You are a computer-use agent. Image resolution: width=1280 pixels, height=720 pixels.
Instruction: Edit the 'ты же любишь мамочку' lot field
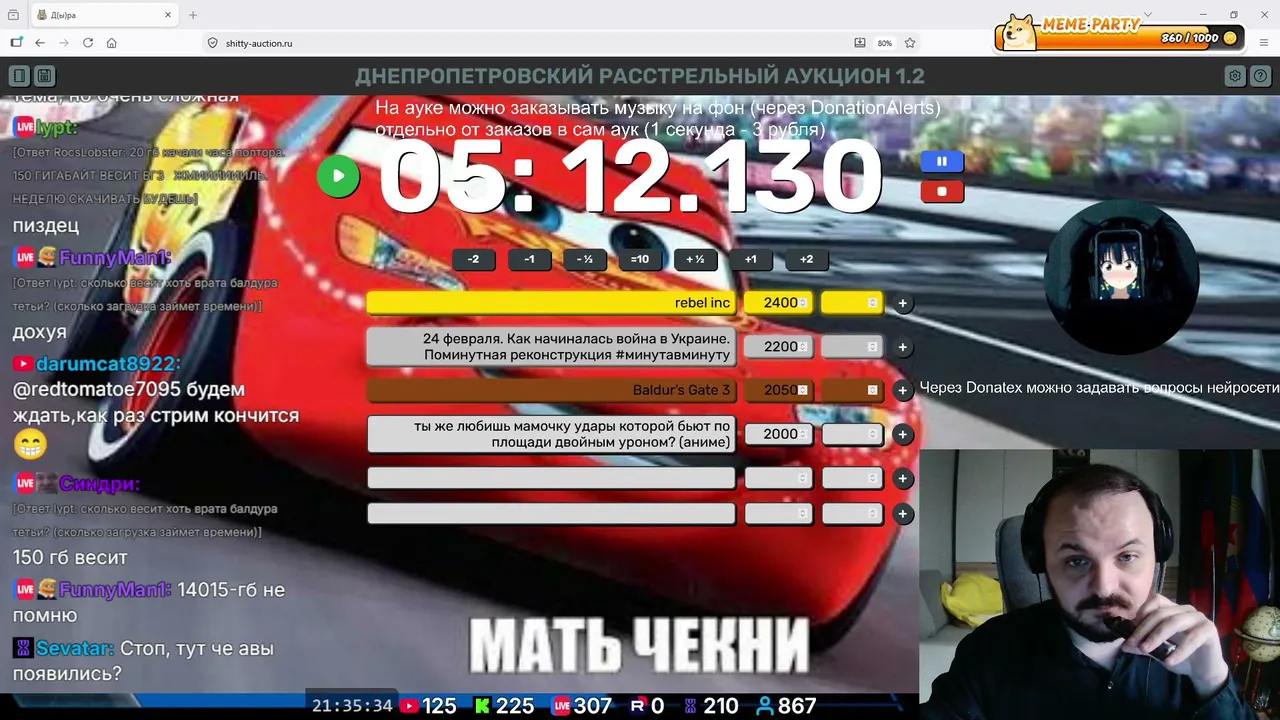pyautogui.click(x=551, y=434)
